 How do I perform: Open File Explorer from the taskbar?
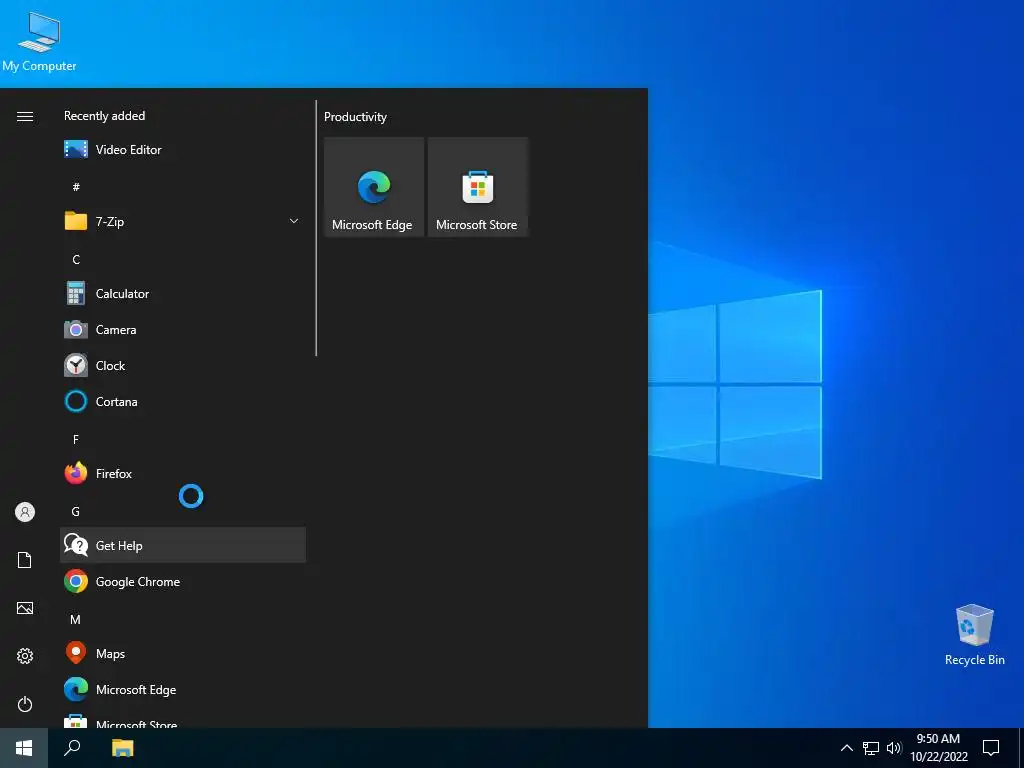(122, 748)
